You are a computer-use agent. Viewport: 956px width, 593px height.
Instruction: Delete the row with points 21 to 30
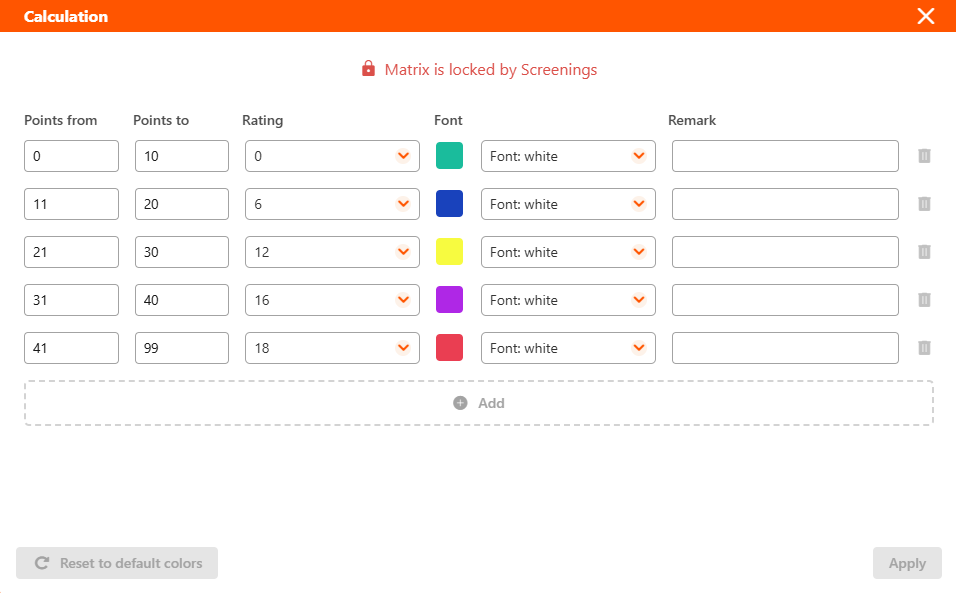(x=924, y=252)
